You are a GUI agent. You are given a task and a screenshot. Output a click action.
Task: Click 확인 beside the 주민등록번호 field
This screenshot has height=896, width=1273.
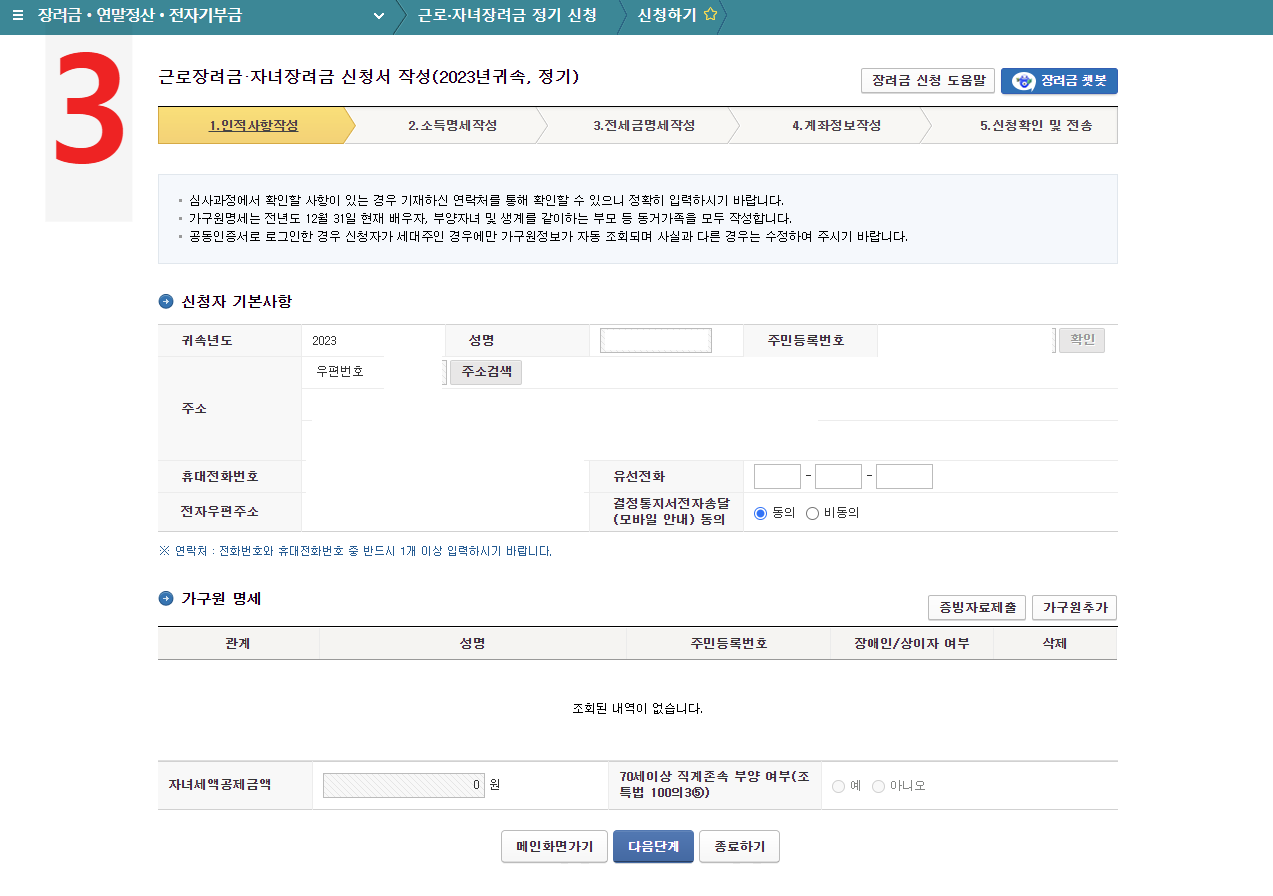[1081, 340]
